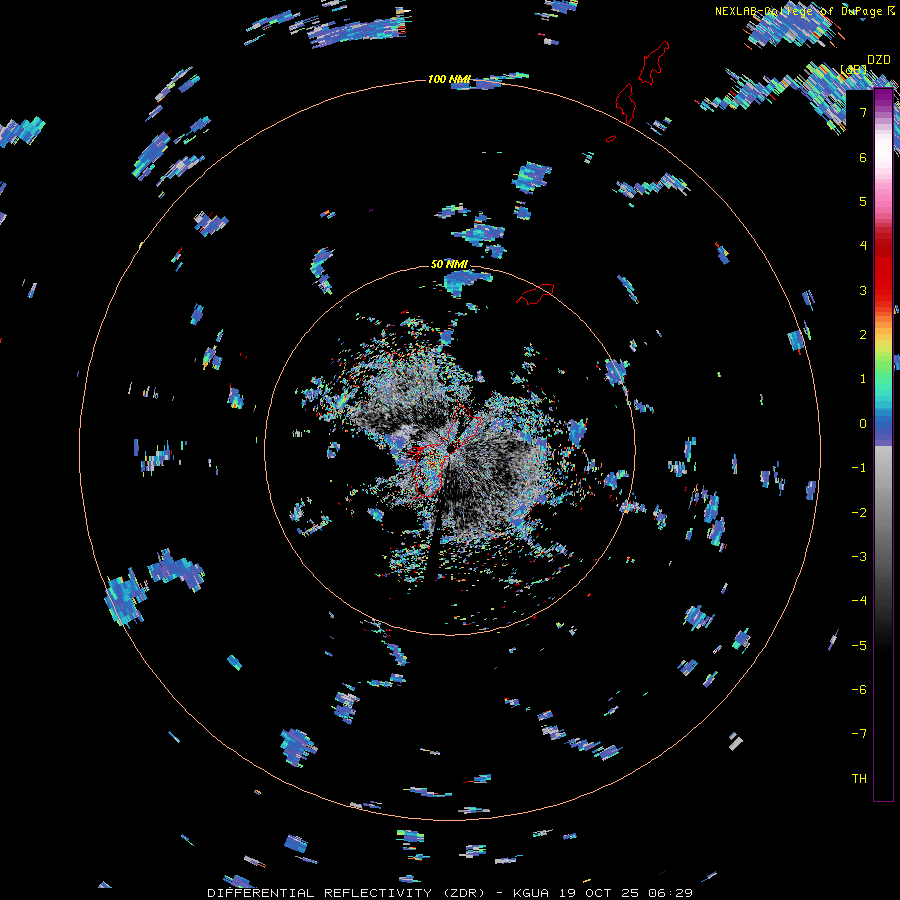Click the 2 dB tick on color scale
Viewport: 900px width, 900px height.
click(863, 335)
